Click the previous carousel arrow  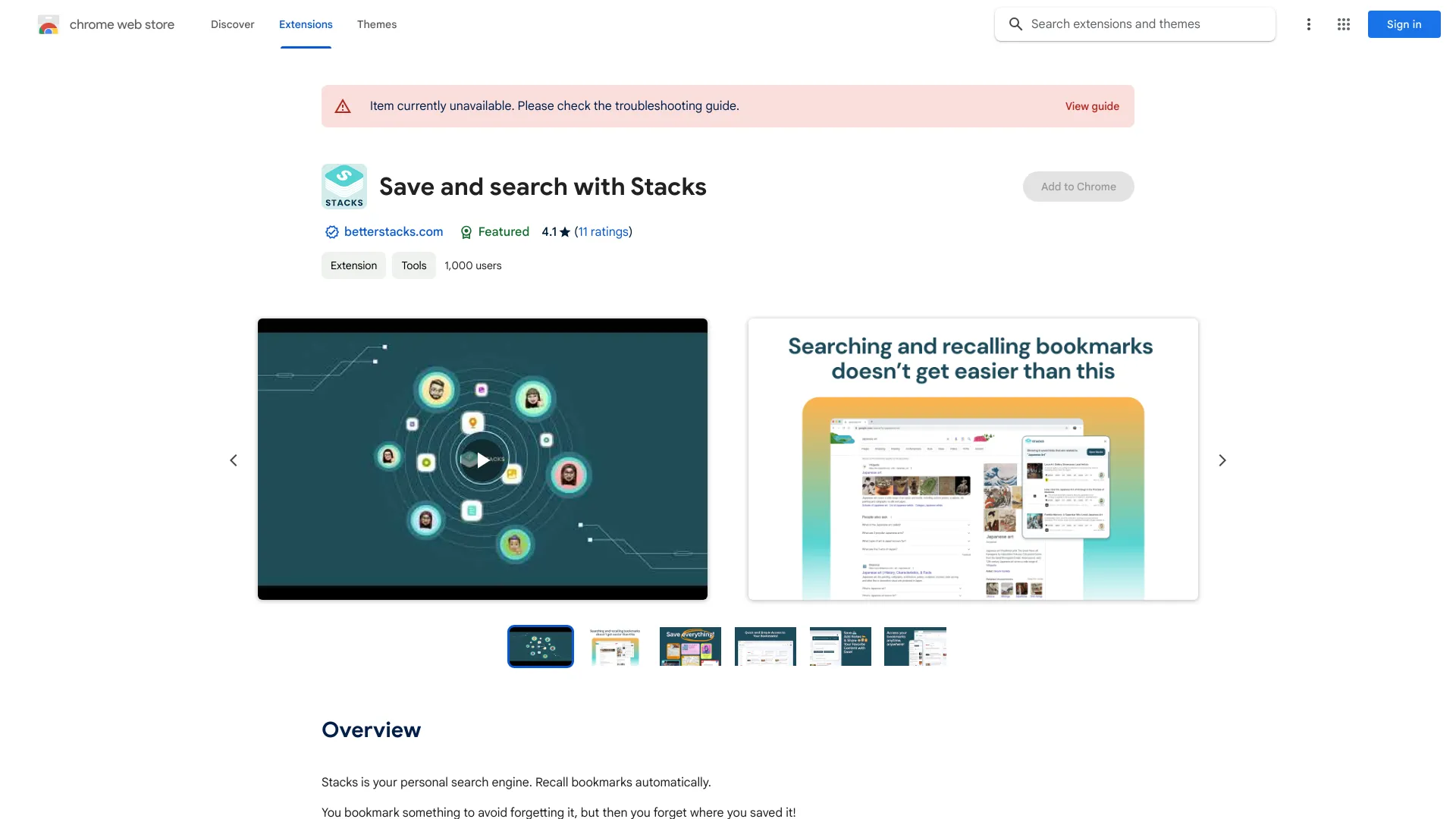(233, 460)
